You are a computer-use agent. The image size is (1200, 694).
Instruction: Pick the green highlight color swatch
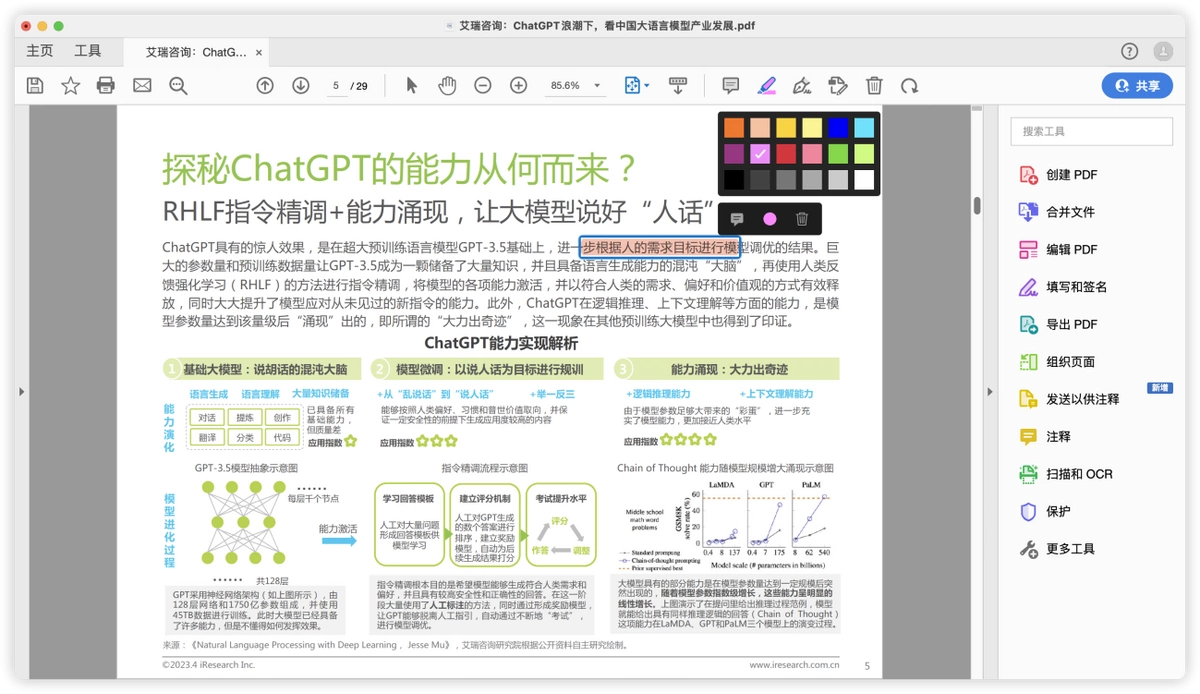[838, 154]
